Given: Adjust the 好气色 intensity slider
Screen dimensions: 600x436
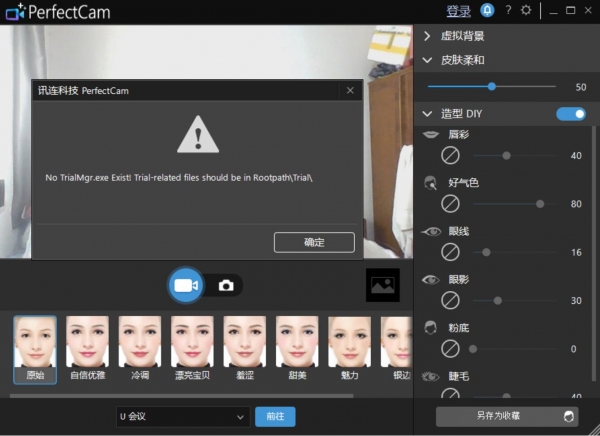Looking at the screenshot, I should pos(515,204).
